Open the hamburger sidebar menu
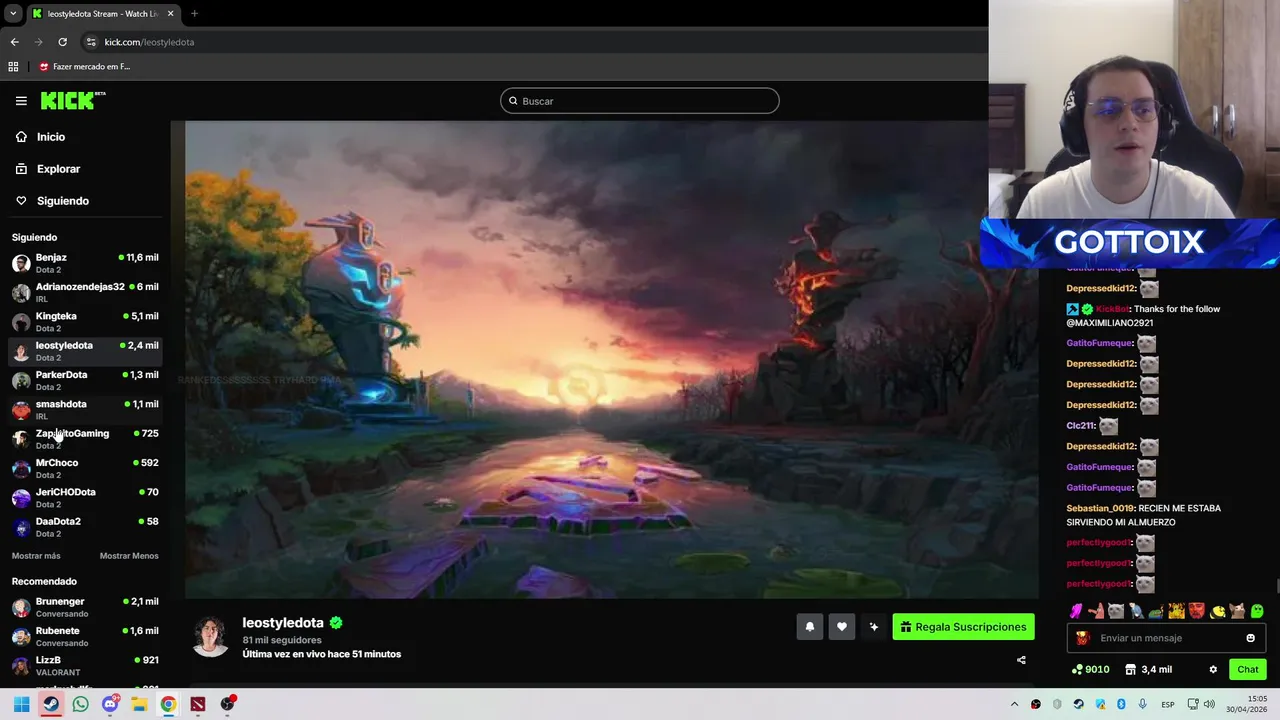The height and width of the screenshot is (720, 1280). [x=21, y=101]
